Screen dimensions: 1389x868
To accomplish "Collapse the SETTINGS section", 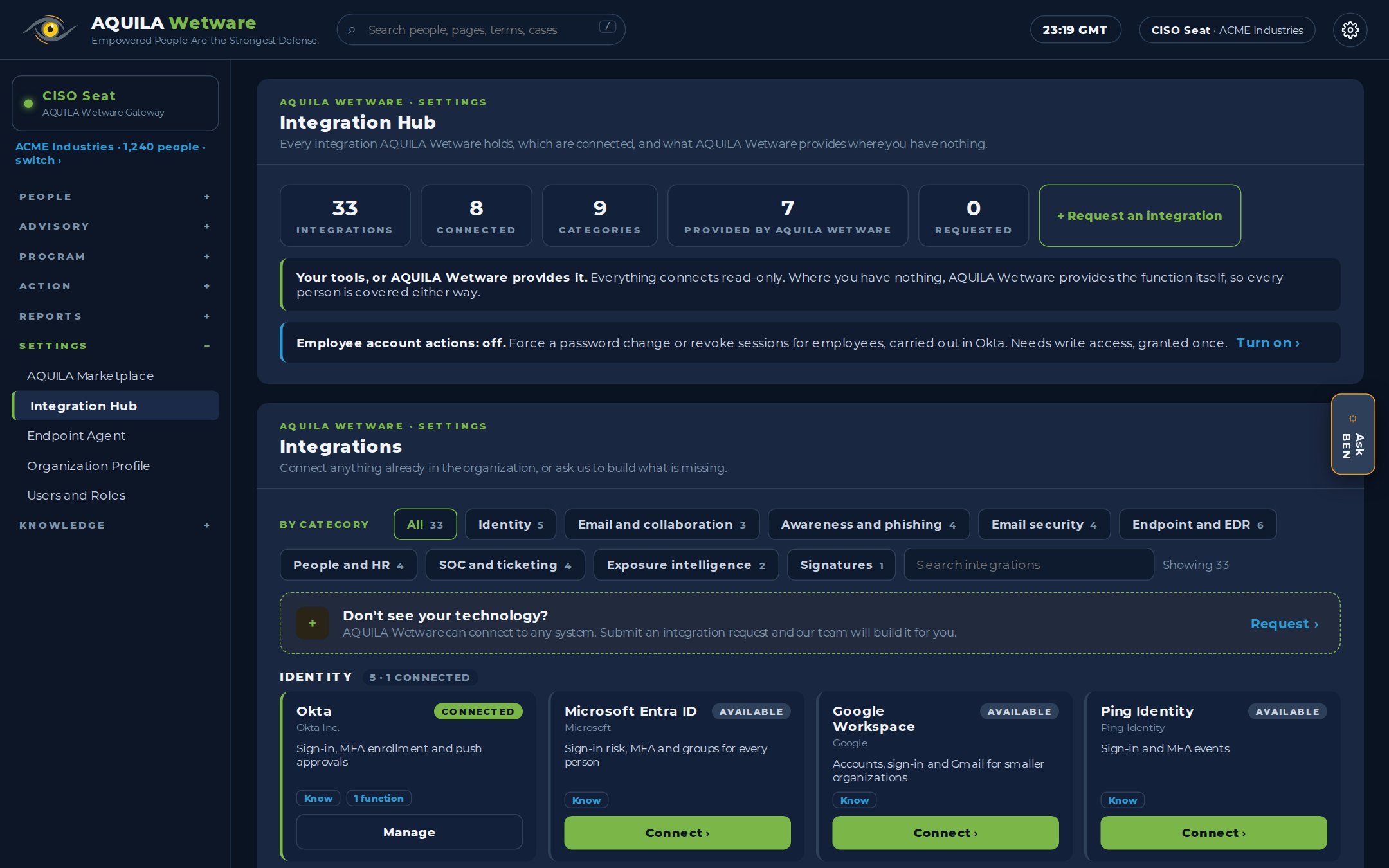I will point(115,346).
